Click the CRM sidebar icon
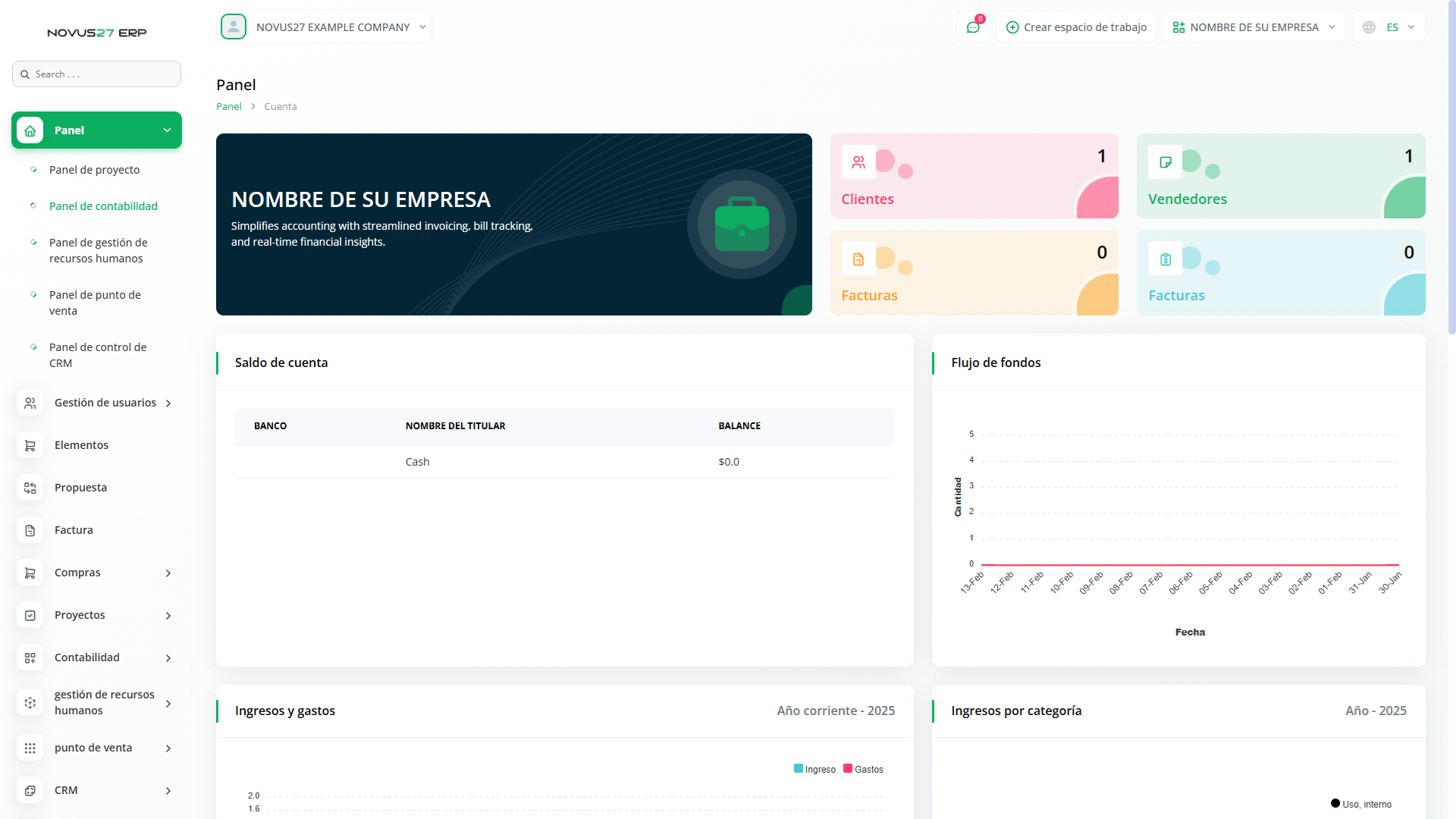This screenshot has width=1456, height=819. [x=30, y=790]
